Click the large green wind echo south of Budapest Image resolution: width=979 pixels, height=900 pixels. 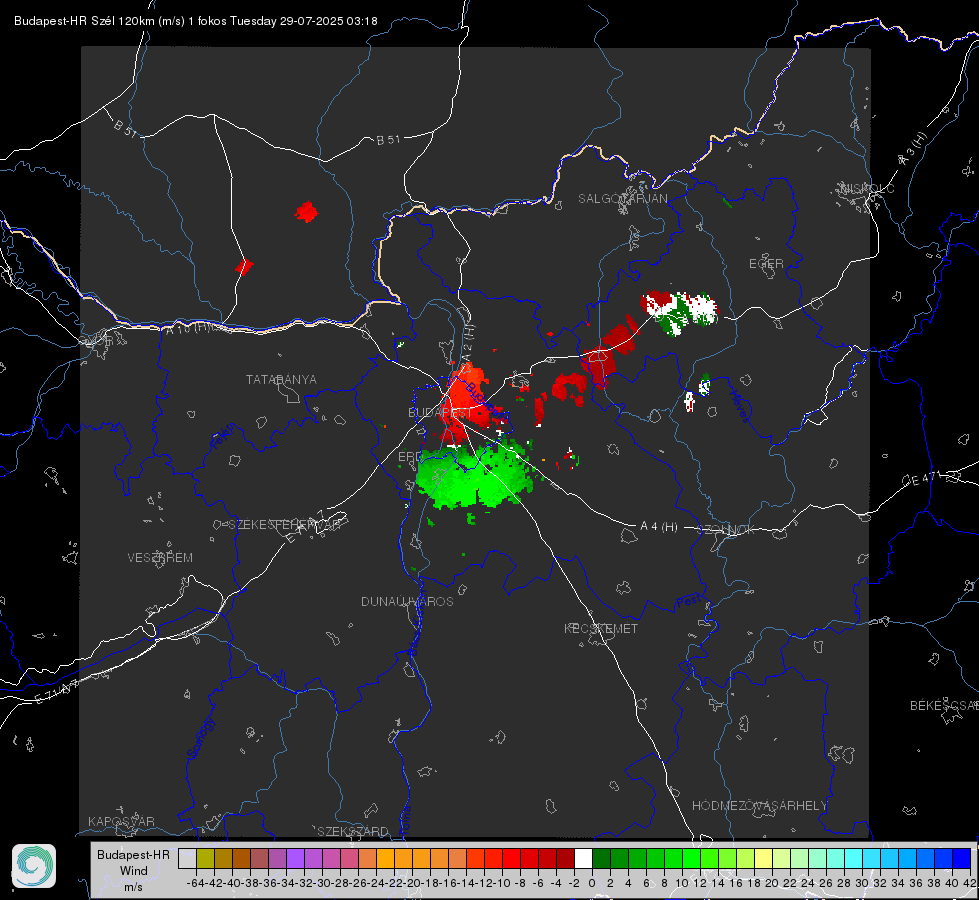[x=475, y=476]
